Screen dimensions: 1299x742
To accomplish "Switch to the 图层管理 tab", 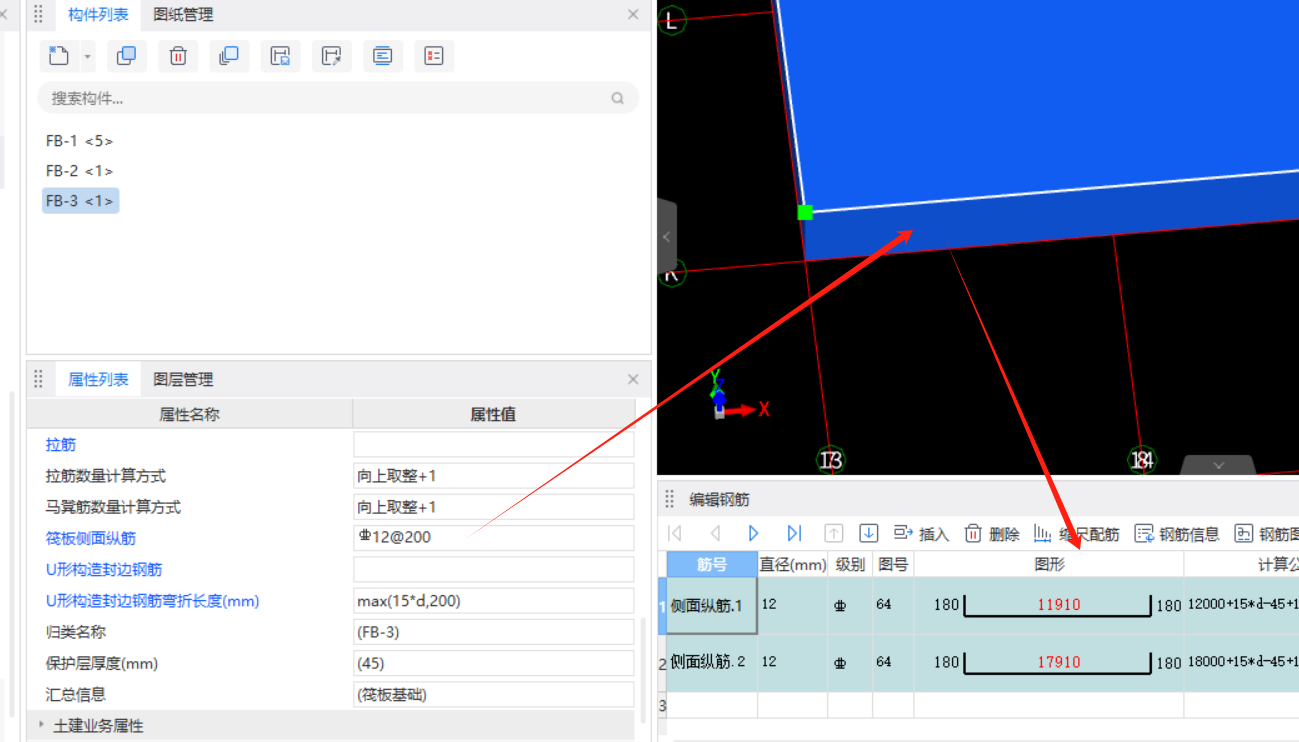I will click(183, 379).
